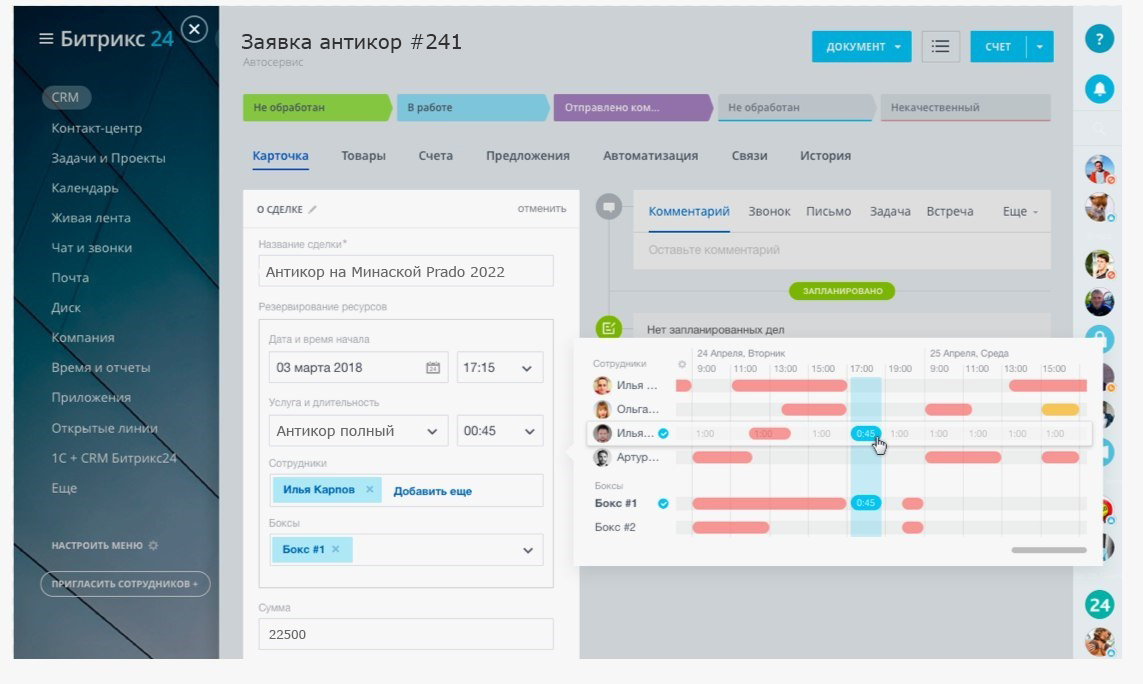Click the отменить link
Viewport: 1143px width, 684px height.
click(x=542, y=209)
